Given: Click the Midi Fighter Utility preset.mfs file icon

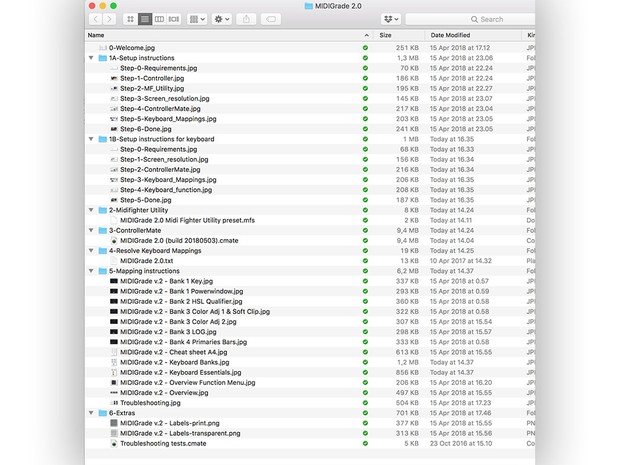Looking at the screenshot, I should (x=114, y=220).
